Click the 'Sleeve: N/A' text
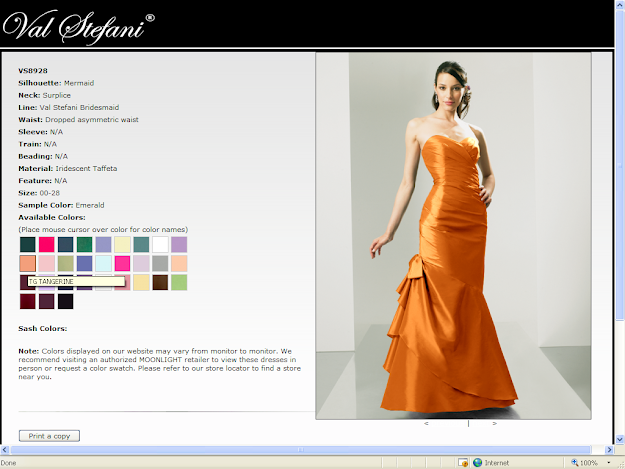This screenshot has width=625, height=469. [41, 132]
